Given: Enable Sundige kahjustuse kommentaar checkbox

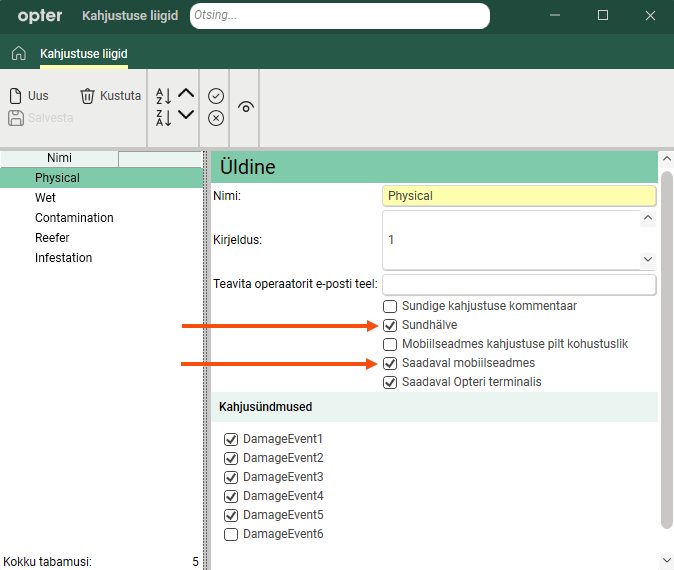Looking at the screenshot, I should [390, 306].
